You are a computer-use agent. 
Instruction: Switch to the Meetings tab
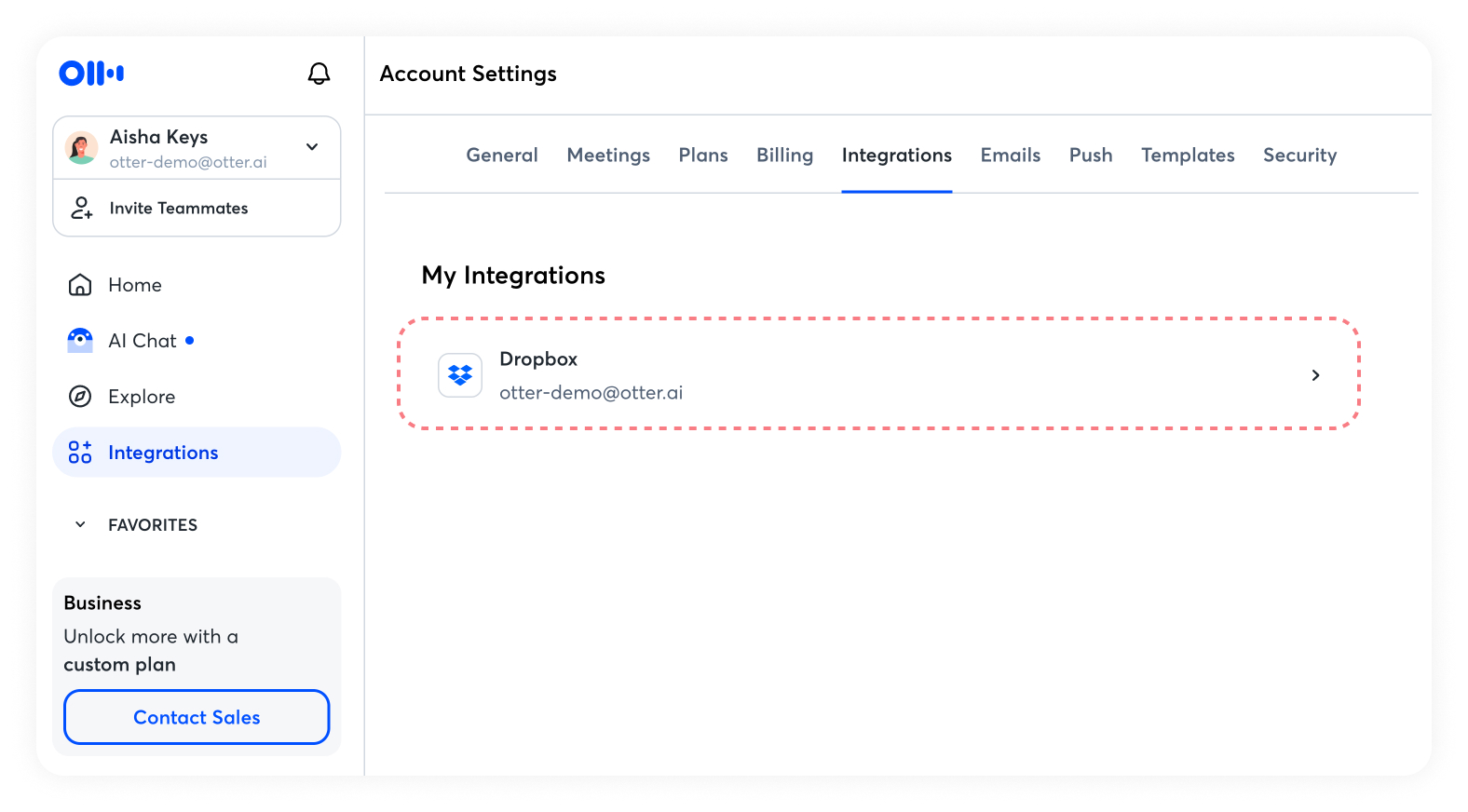608,156
